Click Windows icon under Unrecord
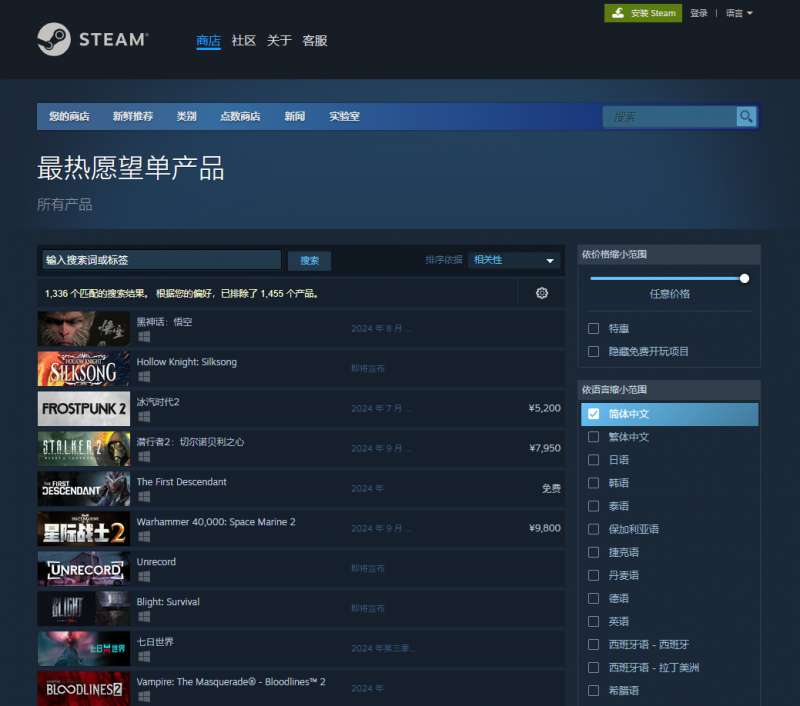This screenshot has height=706, width=800. 144,576
